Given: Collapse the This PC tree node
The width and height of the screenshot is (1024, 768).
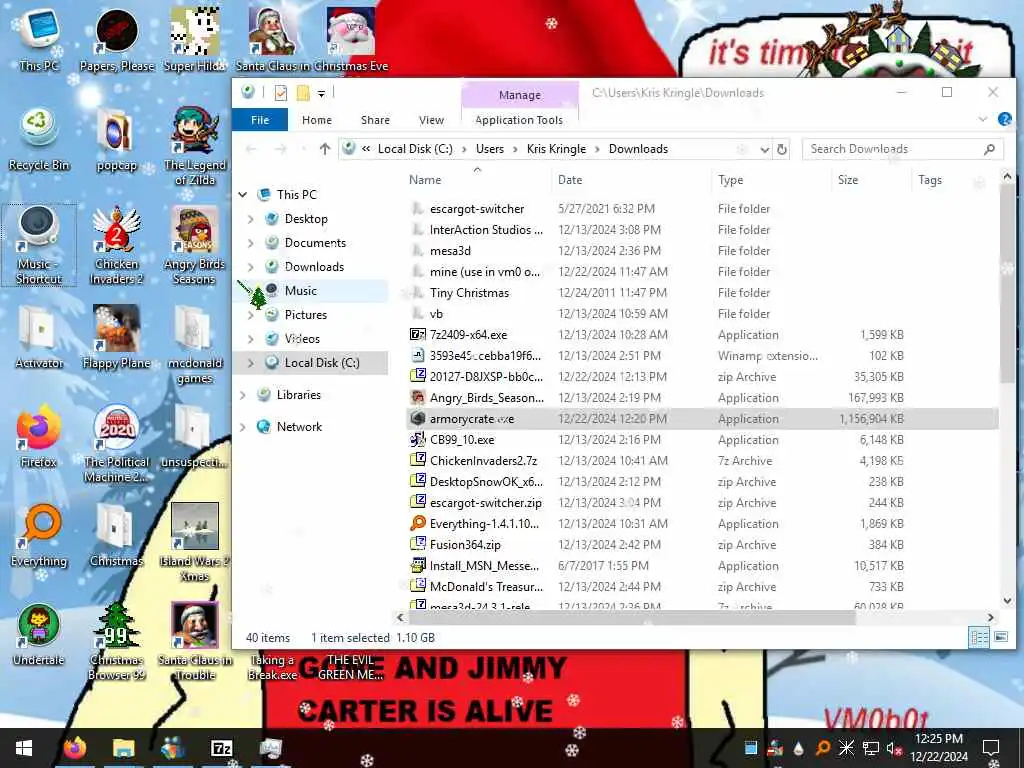Looking at the screenshot, I should pos(243,195).
